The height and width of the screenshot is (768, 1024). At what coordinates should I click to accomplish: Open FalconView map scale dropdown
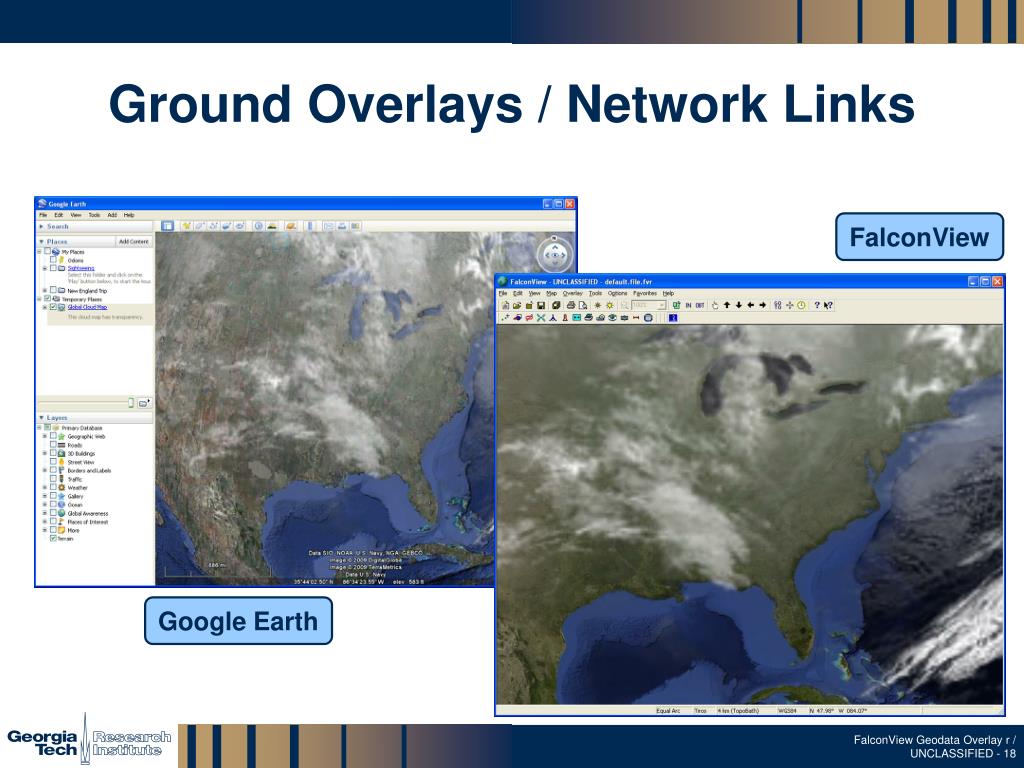coord(662,305)
